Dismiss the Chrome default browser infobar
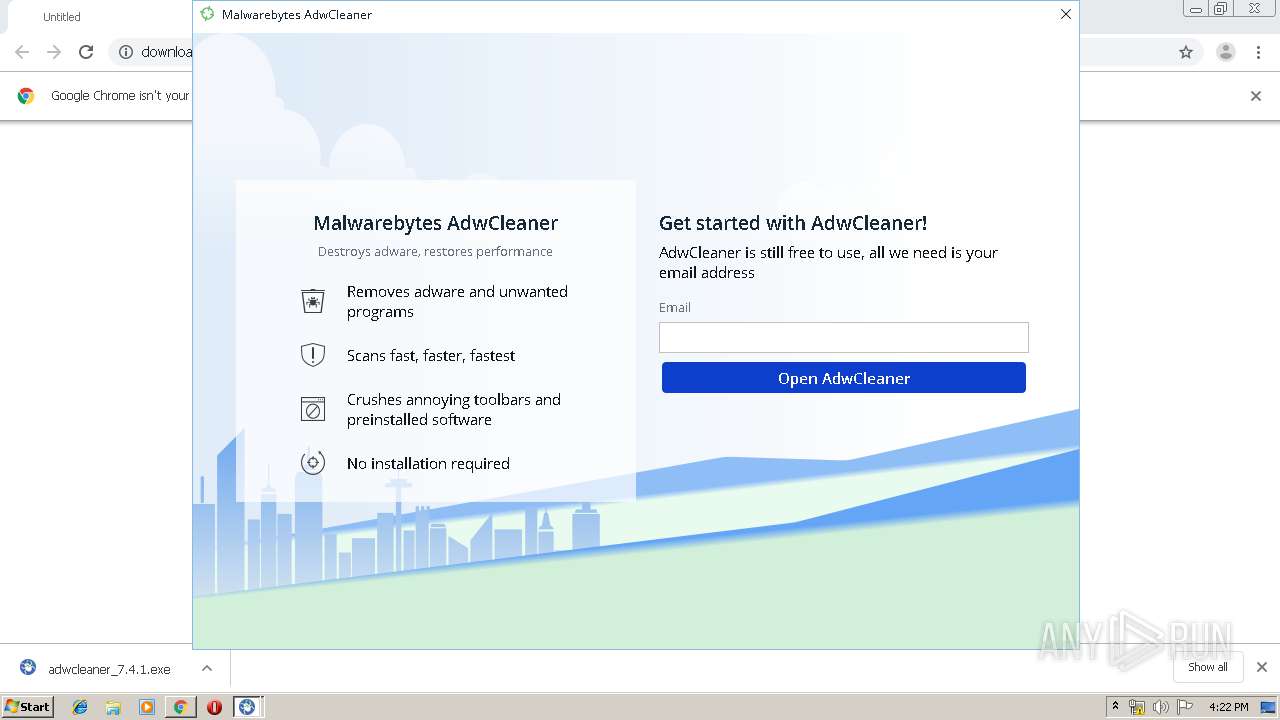Screen dimensions: 1280x720 coord(1256,96)
